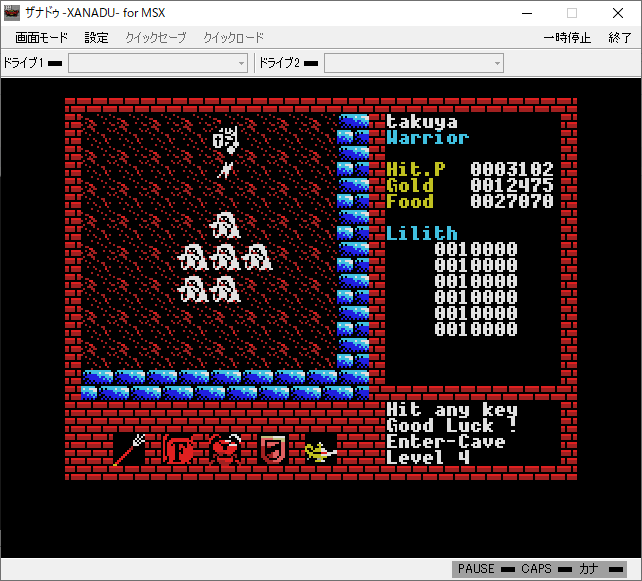Minimize the XANADU emulator window
This screenshot has height=581, width=642.
(527, 13)
